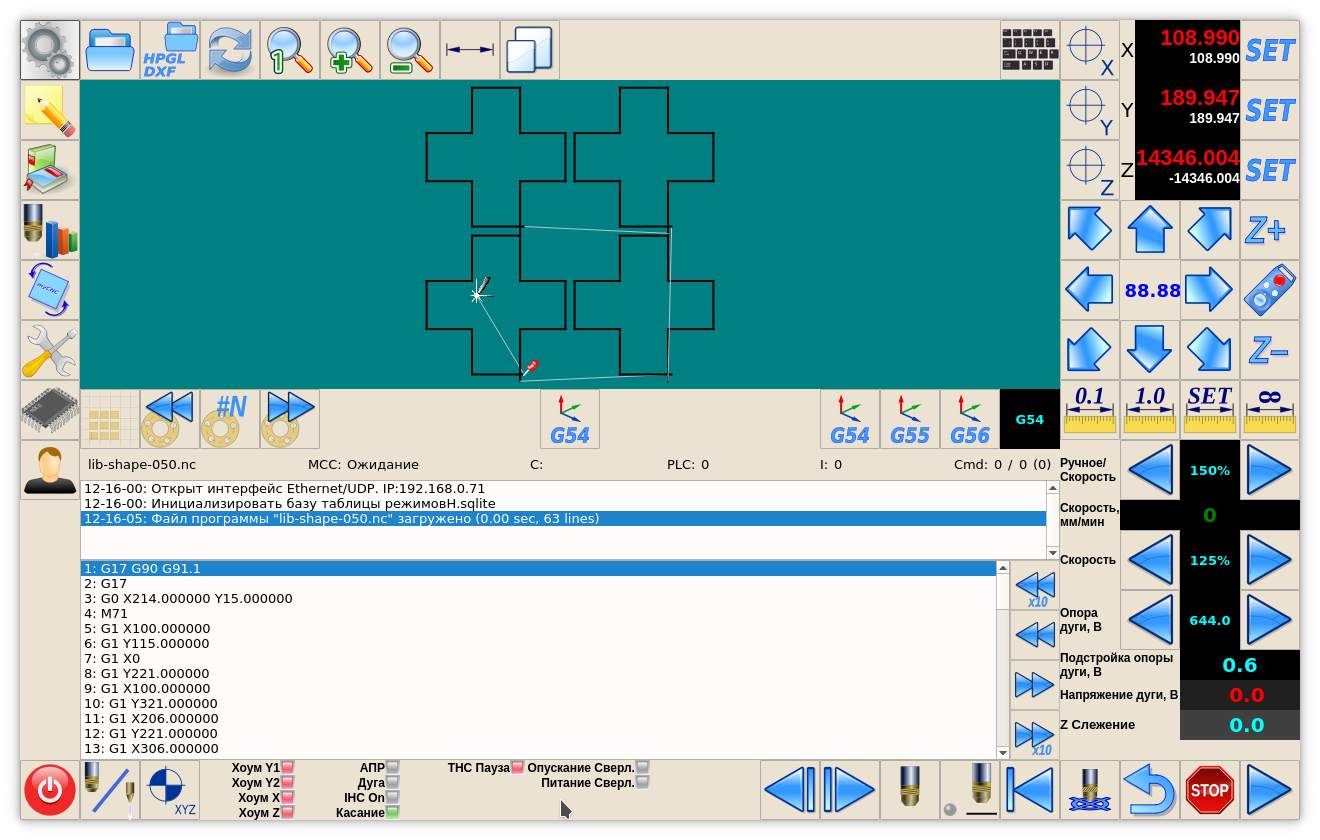
Task: Toggle the Касание indicator
Action: pos(392,813)
